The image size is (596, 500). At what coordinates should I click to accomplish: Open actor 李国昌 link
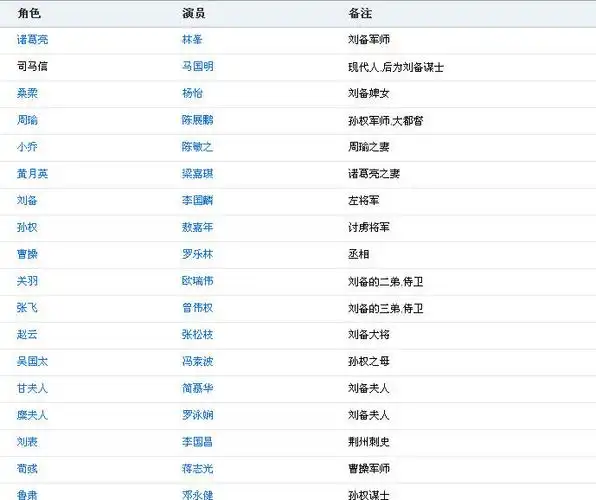click(198, 442)
